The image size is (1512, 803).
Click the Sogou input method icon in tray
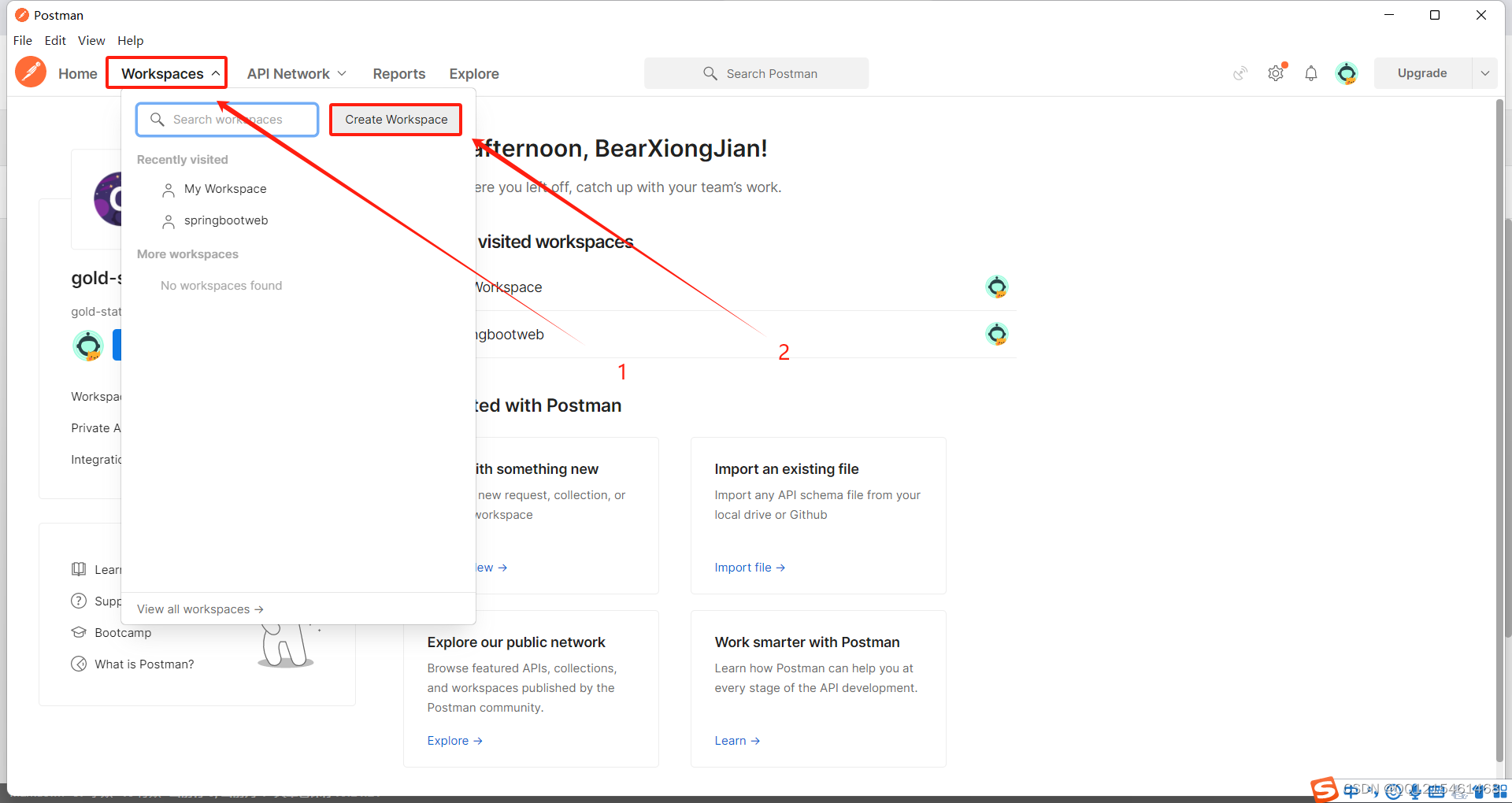point(1325,790)
